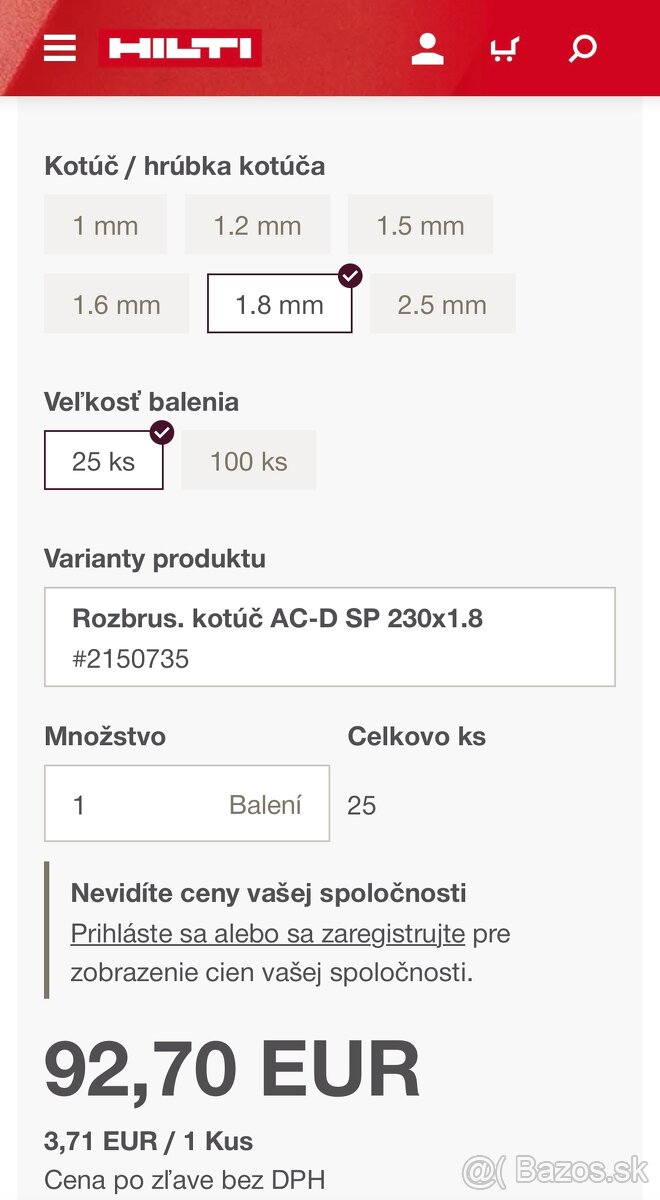Switch package size to 100 ks
Viewport: 660px width, 1200px height.
tap(248, 461)
